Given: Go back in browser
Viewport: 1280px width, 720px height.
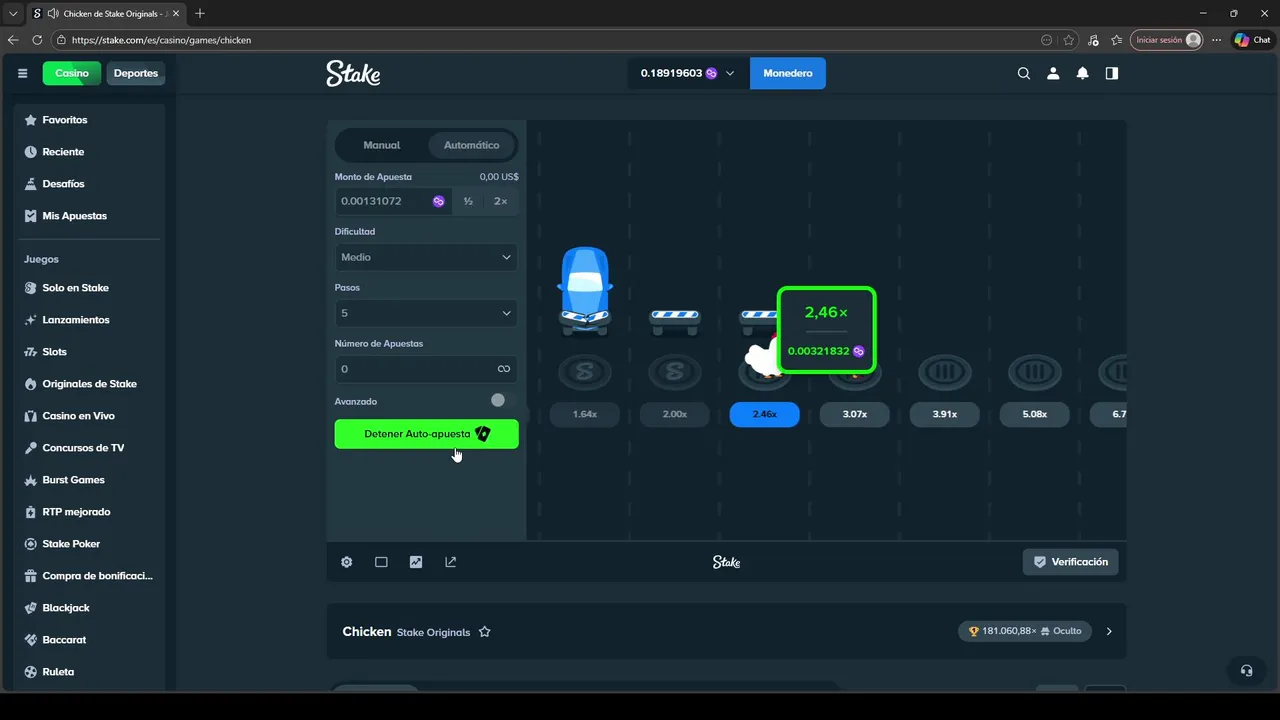Looking at the screenshot, I should pos(13,40).
